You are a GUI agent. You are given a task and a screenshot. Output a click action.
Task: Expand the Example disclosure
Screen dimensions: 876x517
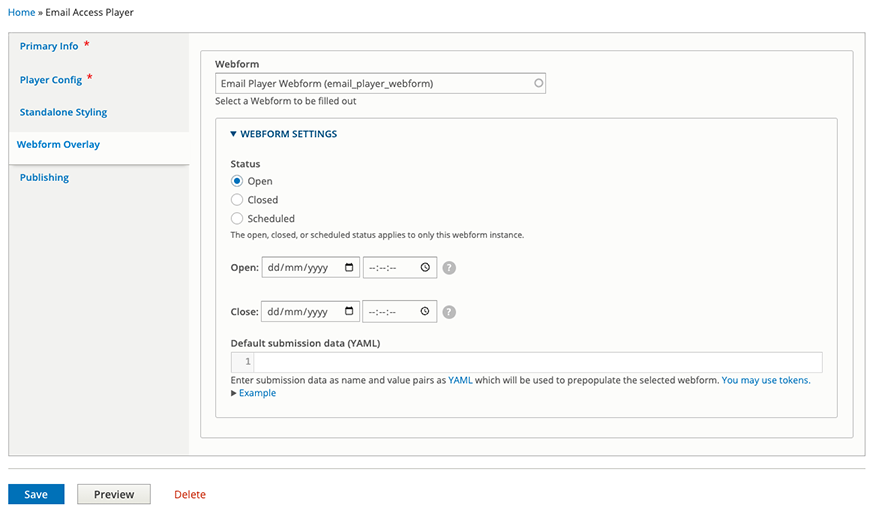point(254,393)
